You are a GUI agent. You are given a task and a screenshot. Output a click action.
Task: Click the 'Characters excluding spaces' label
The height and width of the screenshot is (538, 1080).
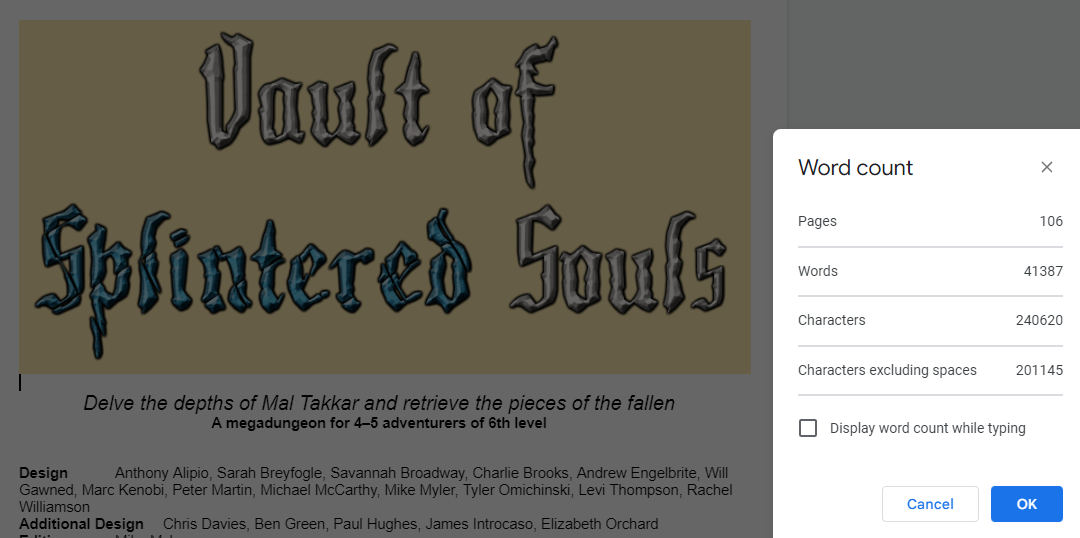[x=887, y=370]
